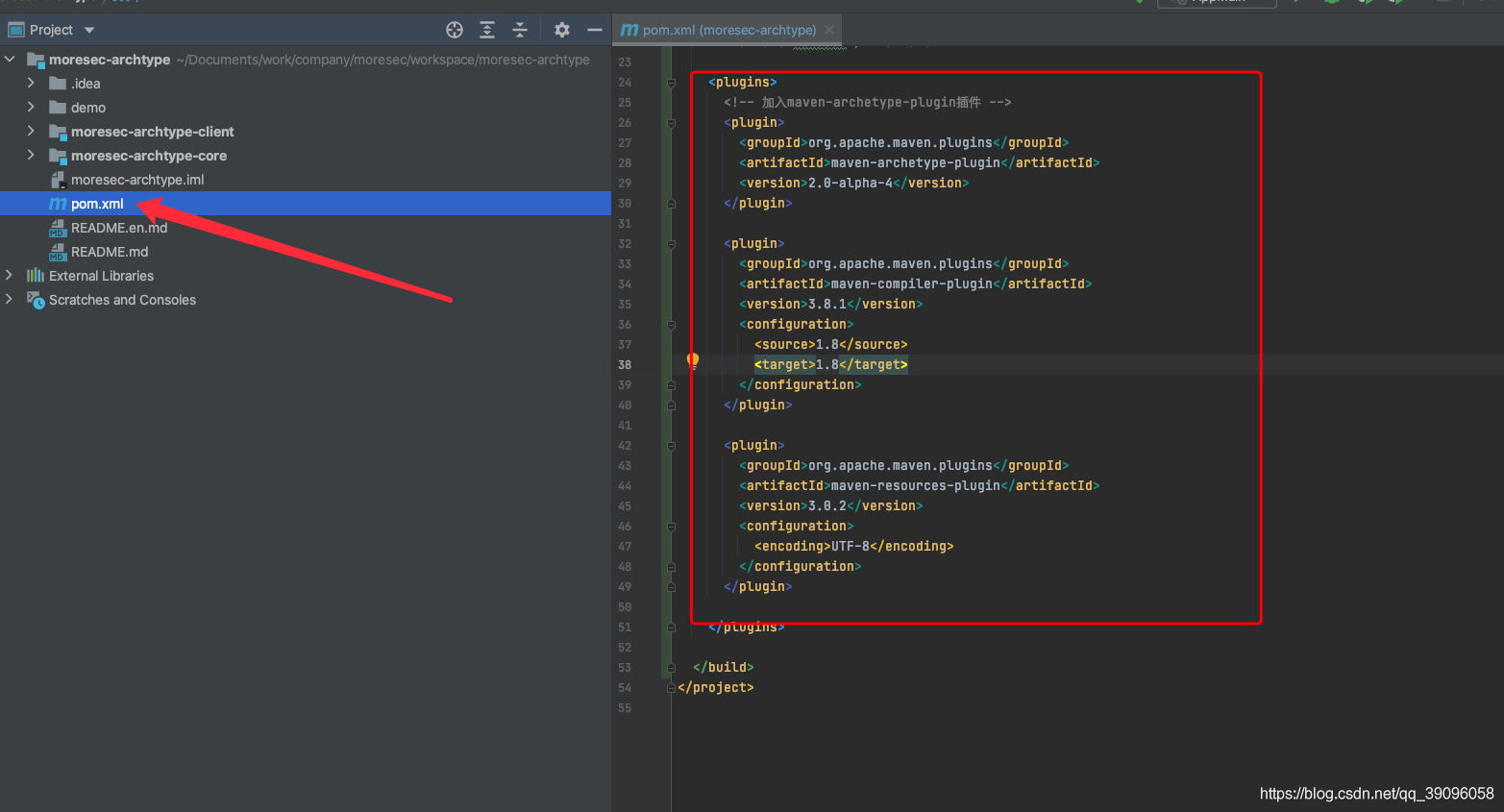Select the .idea folder row
The width and height of the screenshot is (1504, 812).
click(306, 84)
